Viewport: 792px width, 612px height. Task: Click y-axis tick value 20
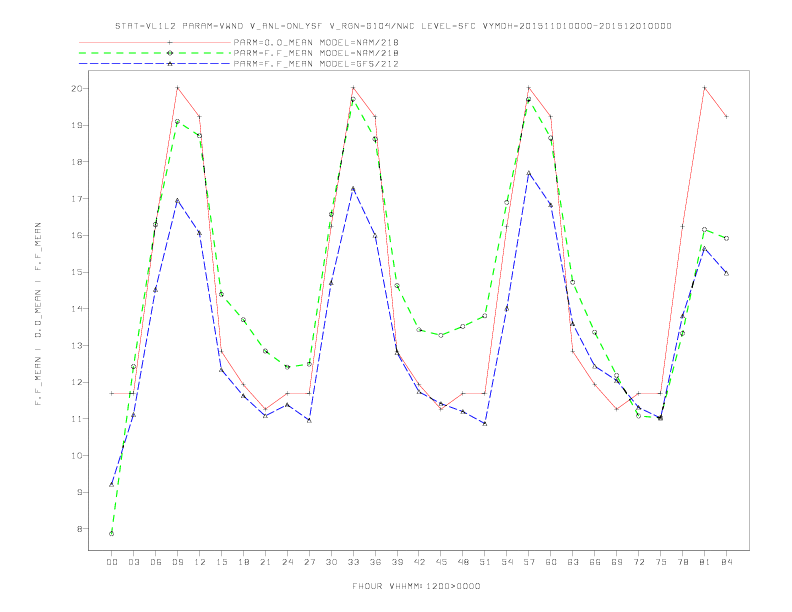77,88
